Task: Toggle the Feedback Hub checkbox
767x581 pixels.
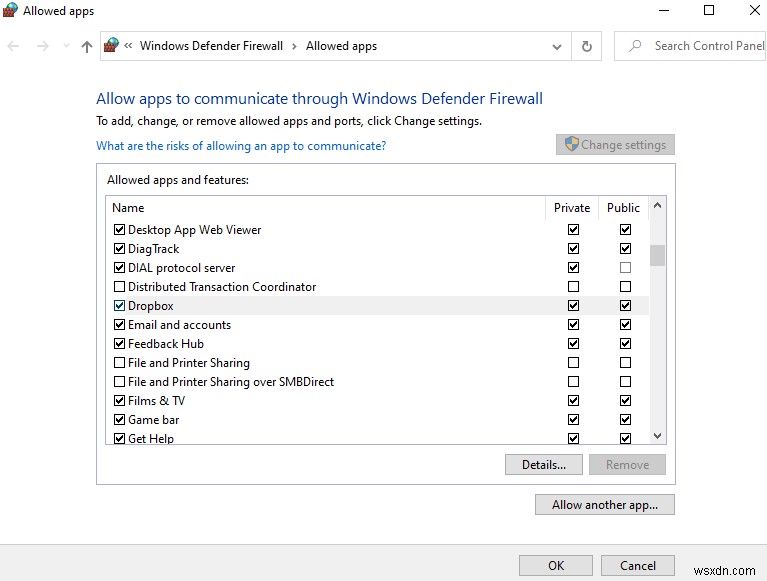Action: [119, 344]
